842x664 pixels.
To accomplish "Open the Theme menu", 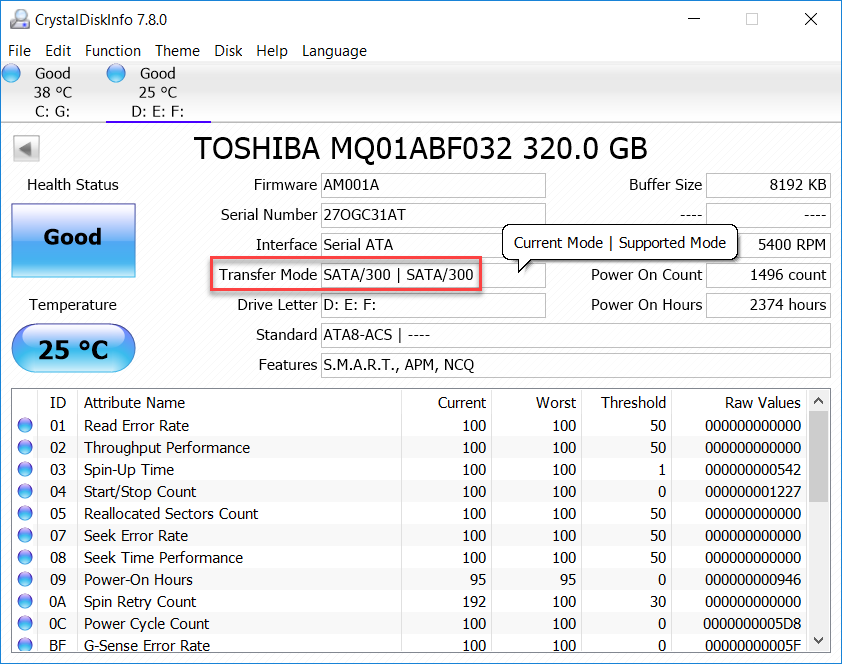I will point(177,51).
